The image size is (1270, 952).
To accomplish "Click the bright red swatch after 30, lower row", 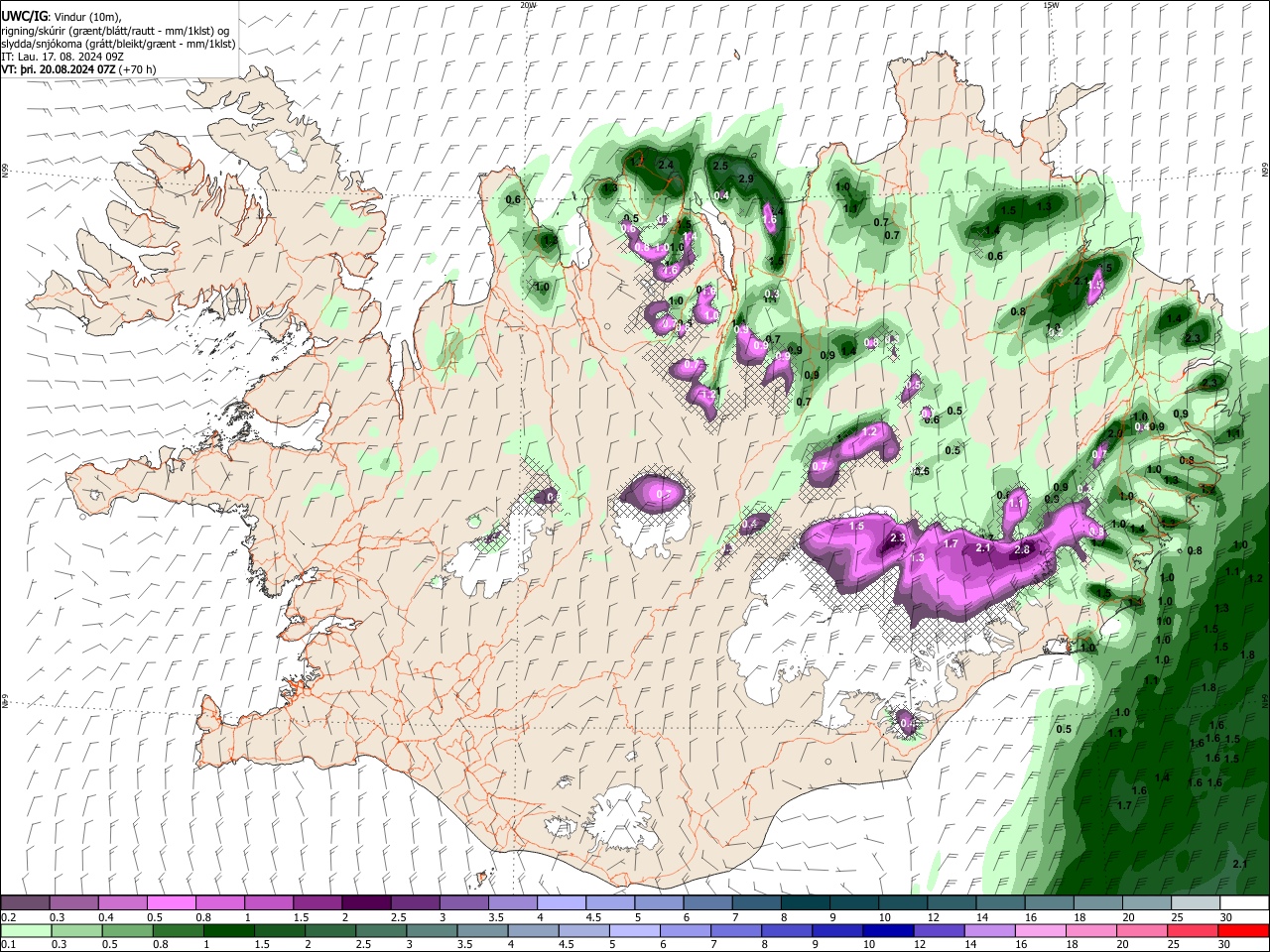I will (1242, 930).
